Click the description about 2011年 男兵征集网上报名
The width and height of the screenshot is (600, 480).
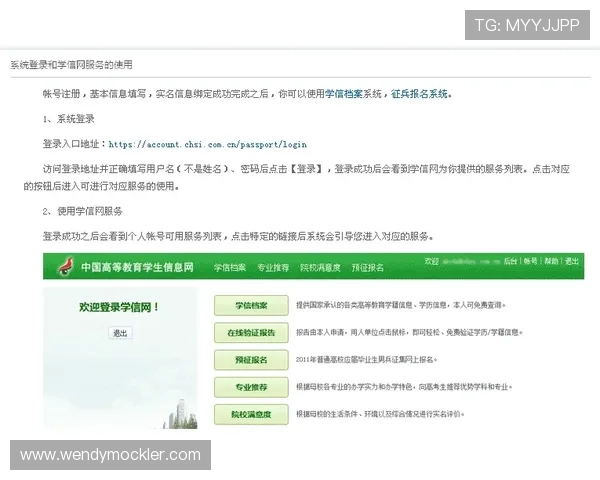tap(366, 359)
